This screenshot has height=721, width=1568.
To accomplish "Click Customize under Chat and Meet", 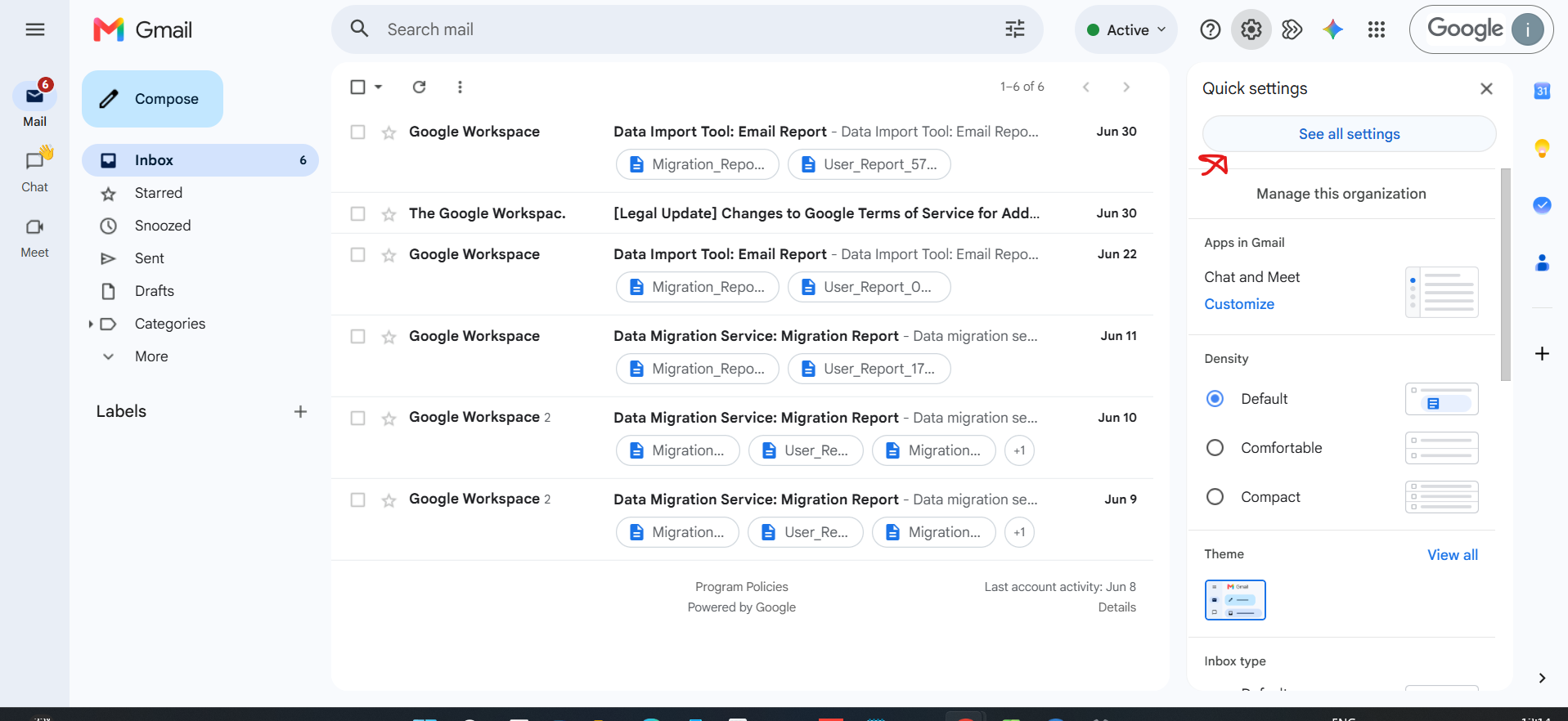I will [1239, 304].
